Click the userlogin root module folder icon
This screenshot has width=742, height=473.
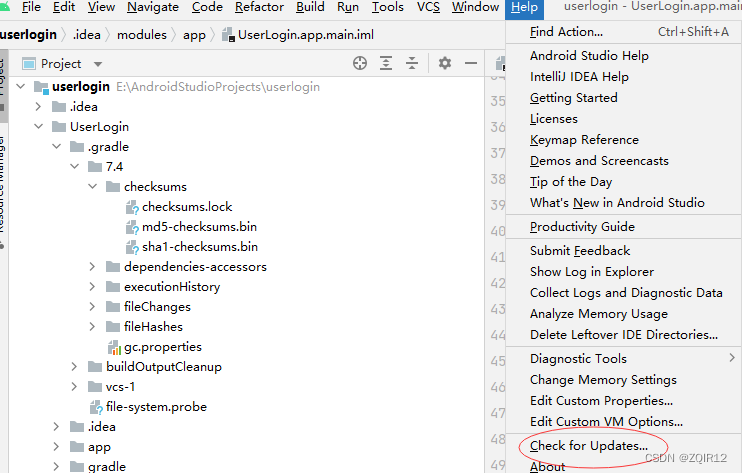pos(41,87)
